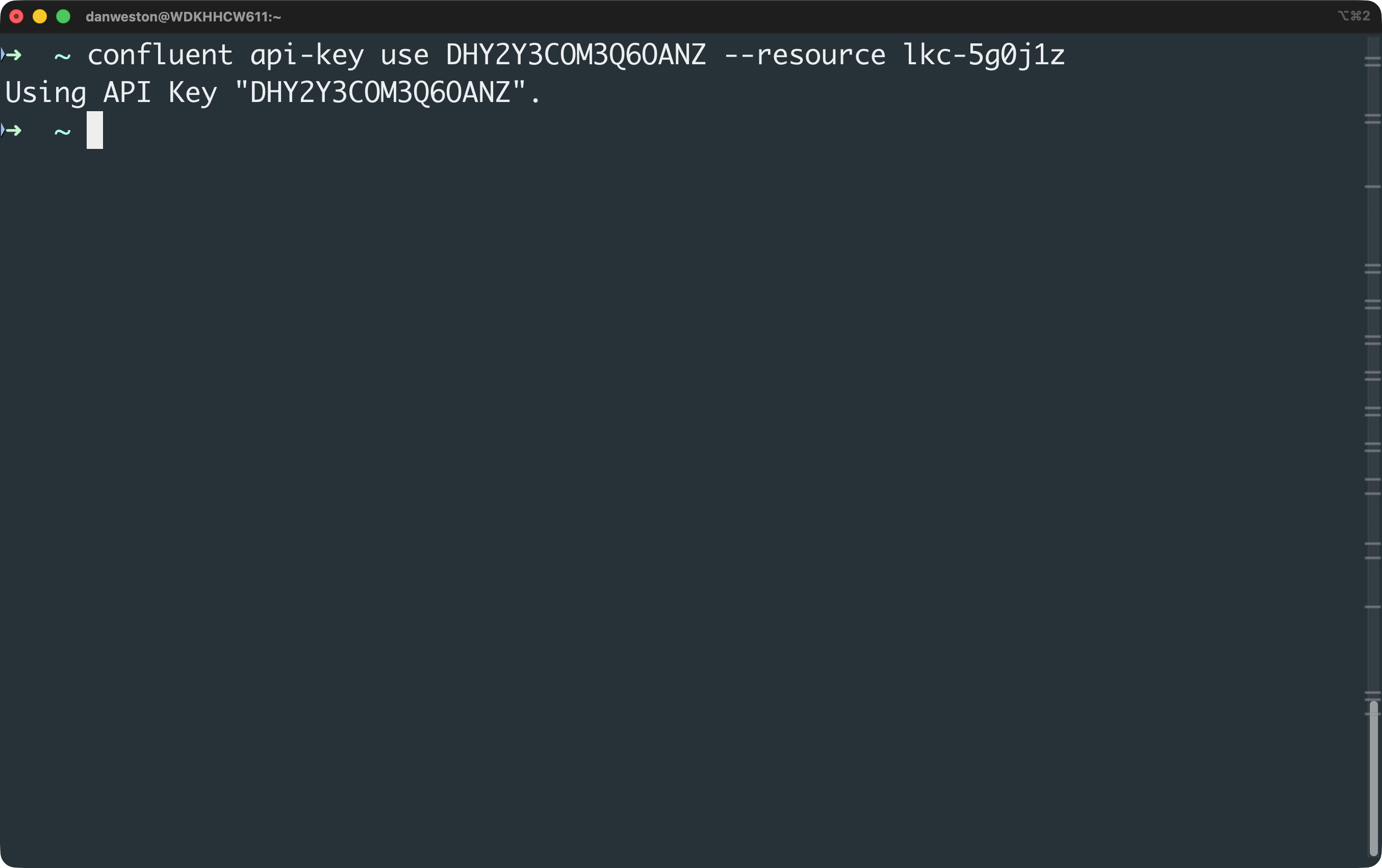Viewport: 1382px width, 868px height.
Task: Select the api-key subcommand text
Action: click(306, 54)
